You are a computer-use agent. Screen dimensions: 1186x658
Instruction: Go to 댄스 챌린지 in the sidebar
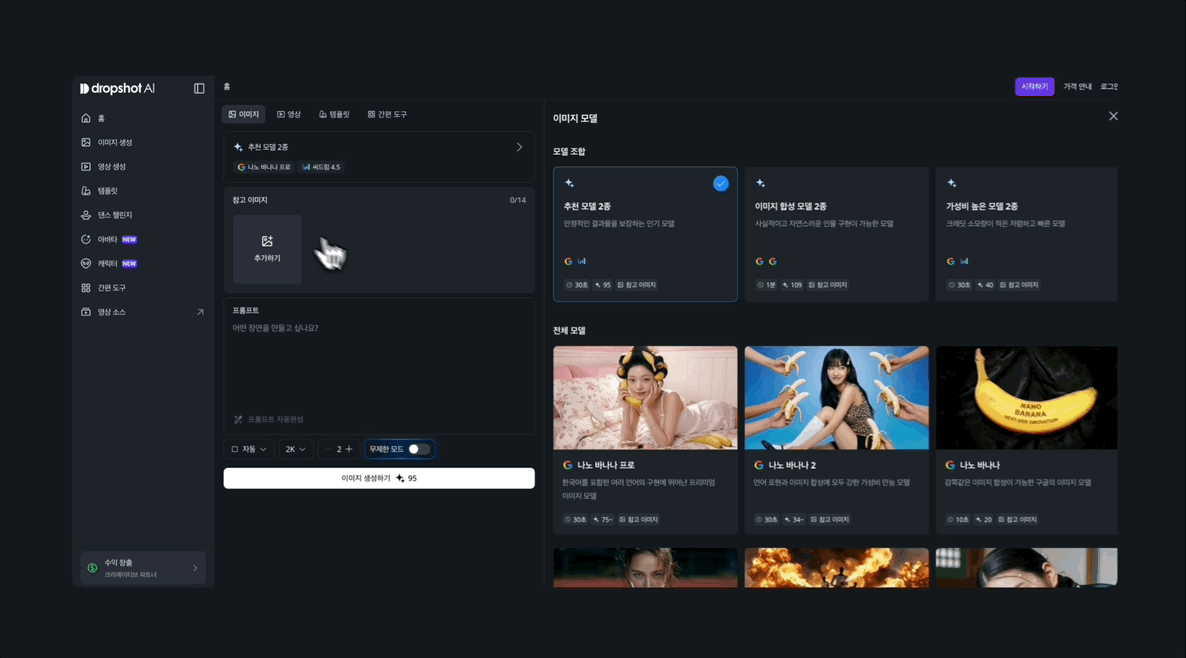[114, 215]
